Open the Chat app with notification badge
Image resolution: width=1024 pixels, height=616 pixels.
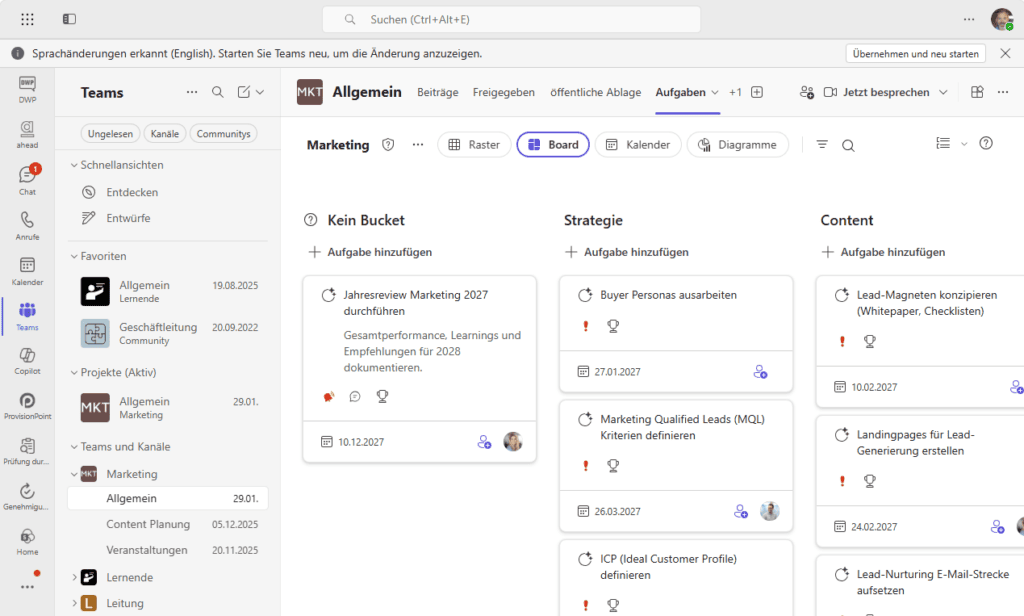pos(27,180)
